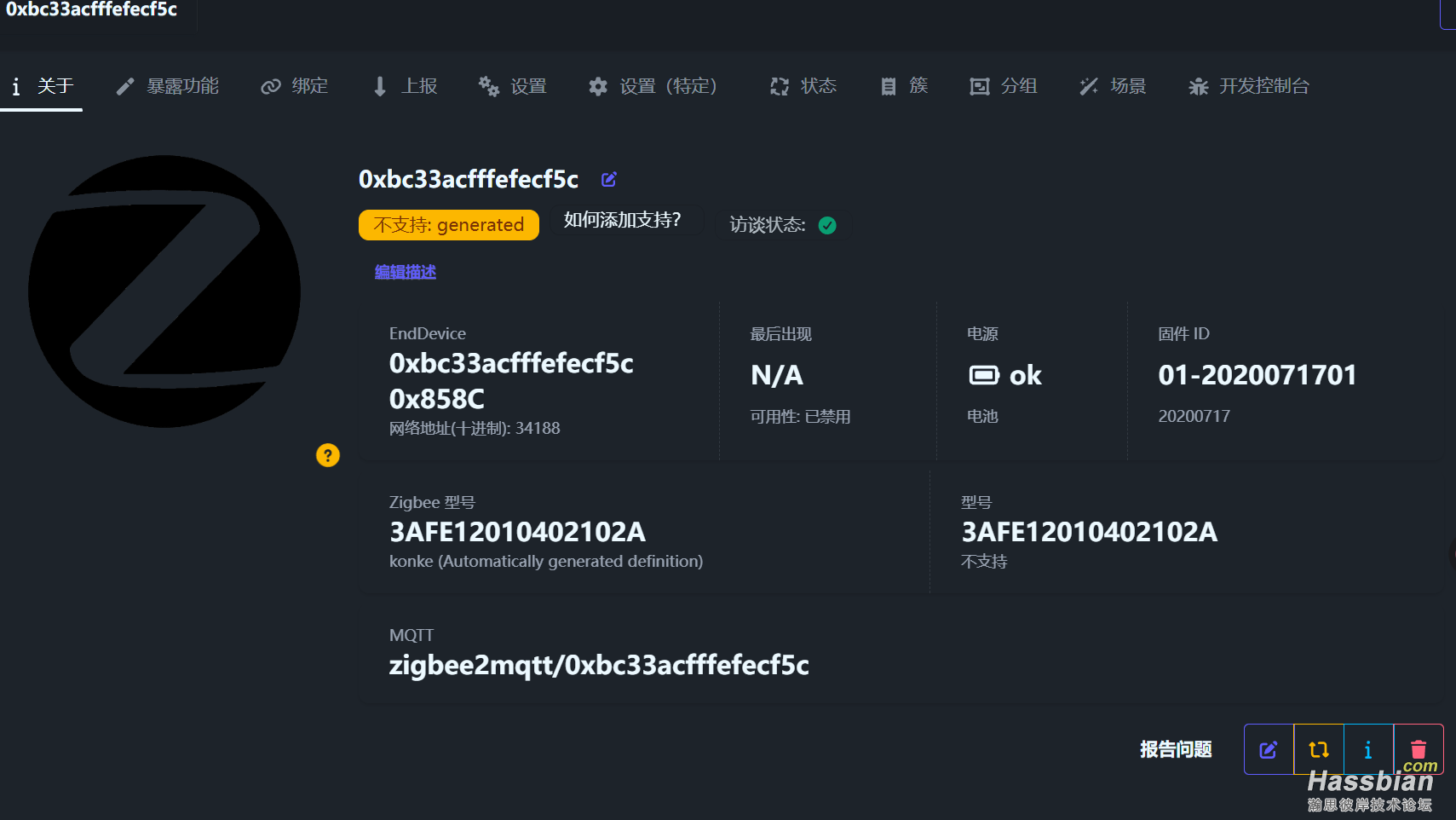Viewport: 1456px width, 820px height.
Task: Click the pencil icon beside the device name heading
Action: [608, 179]
